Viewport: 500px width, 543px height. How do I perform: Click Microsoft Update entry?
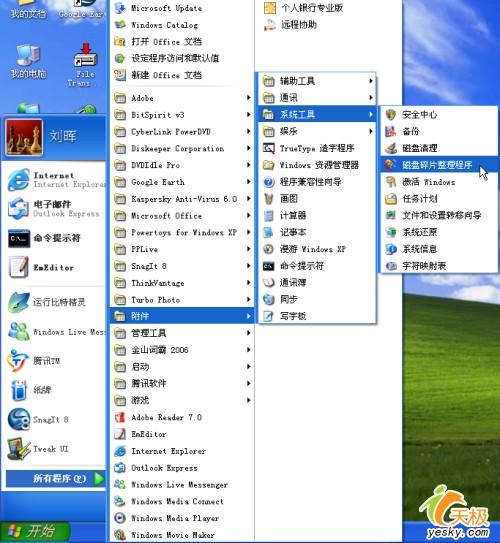click(x=182, y=8)
